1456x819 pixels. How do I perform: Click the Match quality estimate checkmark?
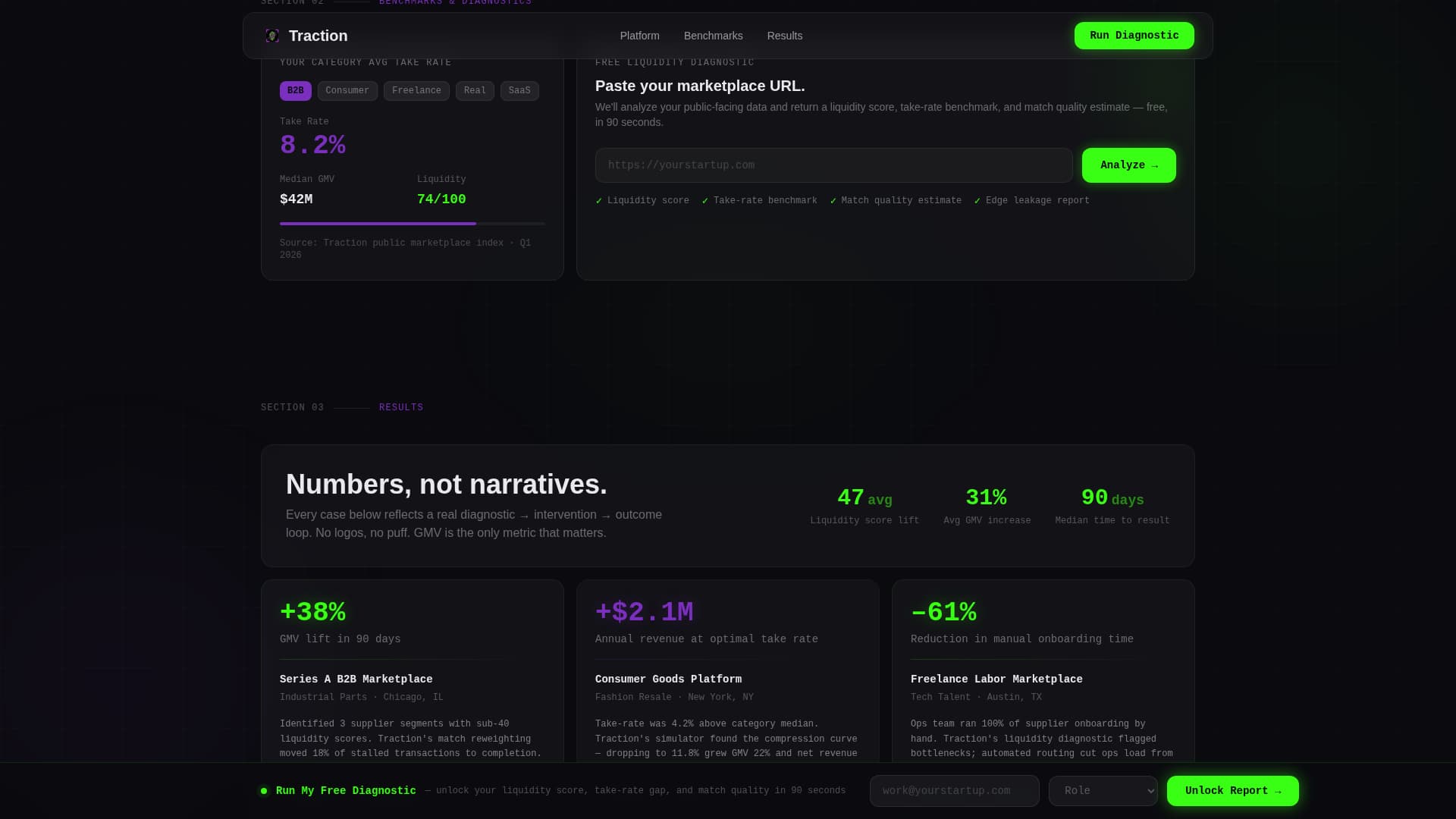point(833,201)
